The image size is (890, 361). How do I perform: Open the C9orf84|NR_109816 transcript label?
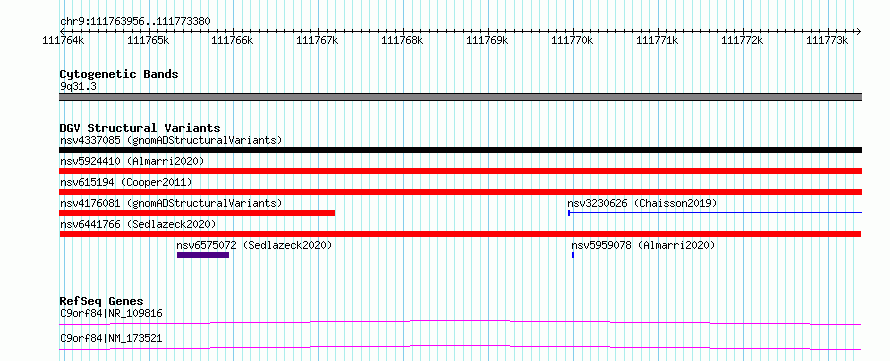click(x=111, y=313)
